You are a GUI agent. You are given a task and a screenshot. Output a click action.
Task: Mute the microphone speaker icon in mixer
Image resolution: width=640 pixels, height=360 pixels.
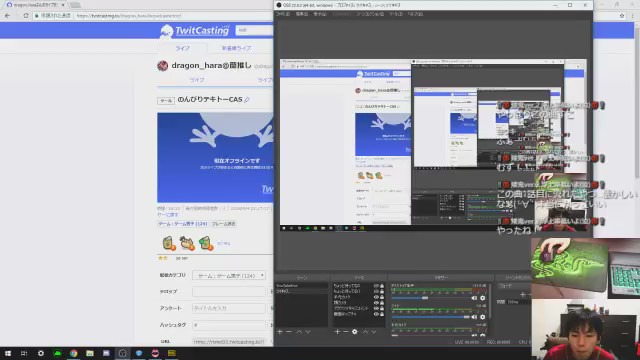click(474, 317)
